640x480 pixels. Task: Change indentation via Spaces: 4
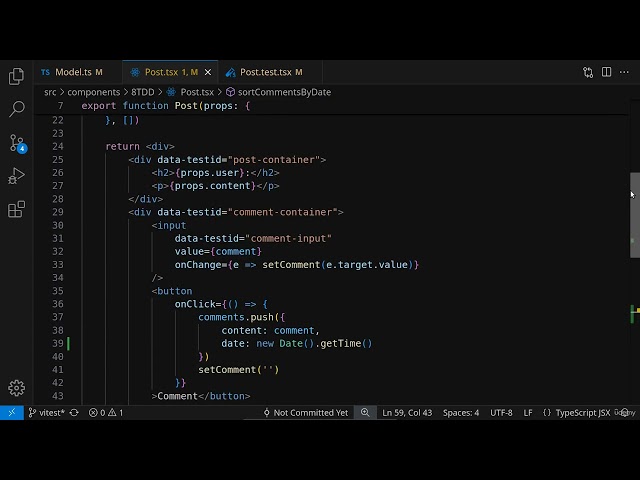pos(461,413)
